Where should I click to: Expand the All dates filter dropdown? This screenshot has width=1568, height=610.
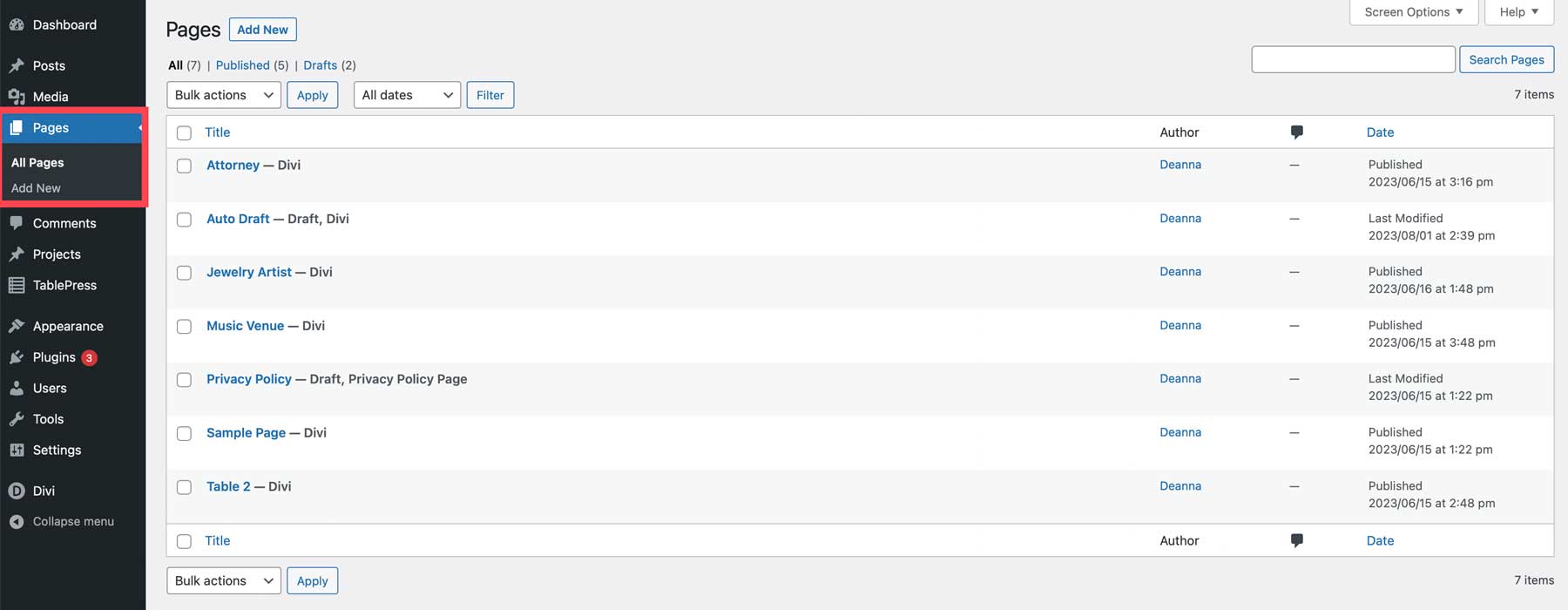[406, 94]
